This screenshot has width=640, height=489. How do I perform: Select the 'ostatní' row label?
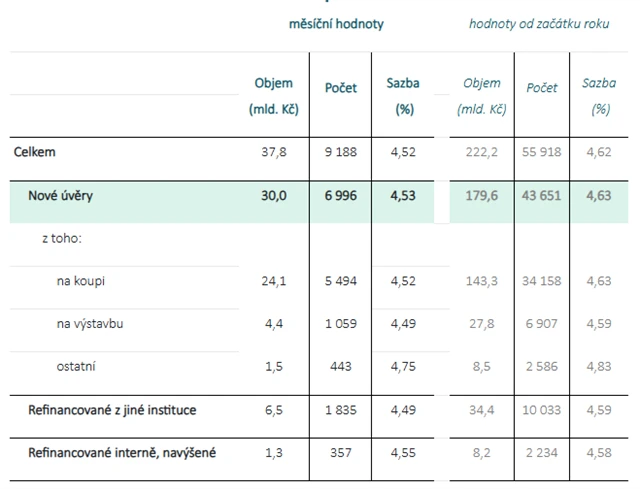tap(76, 367)
